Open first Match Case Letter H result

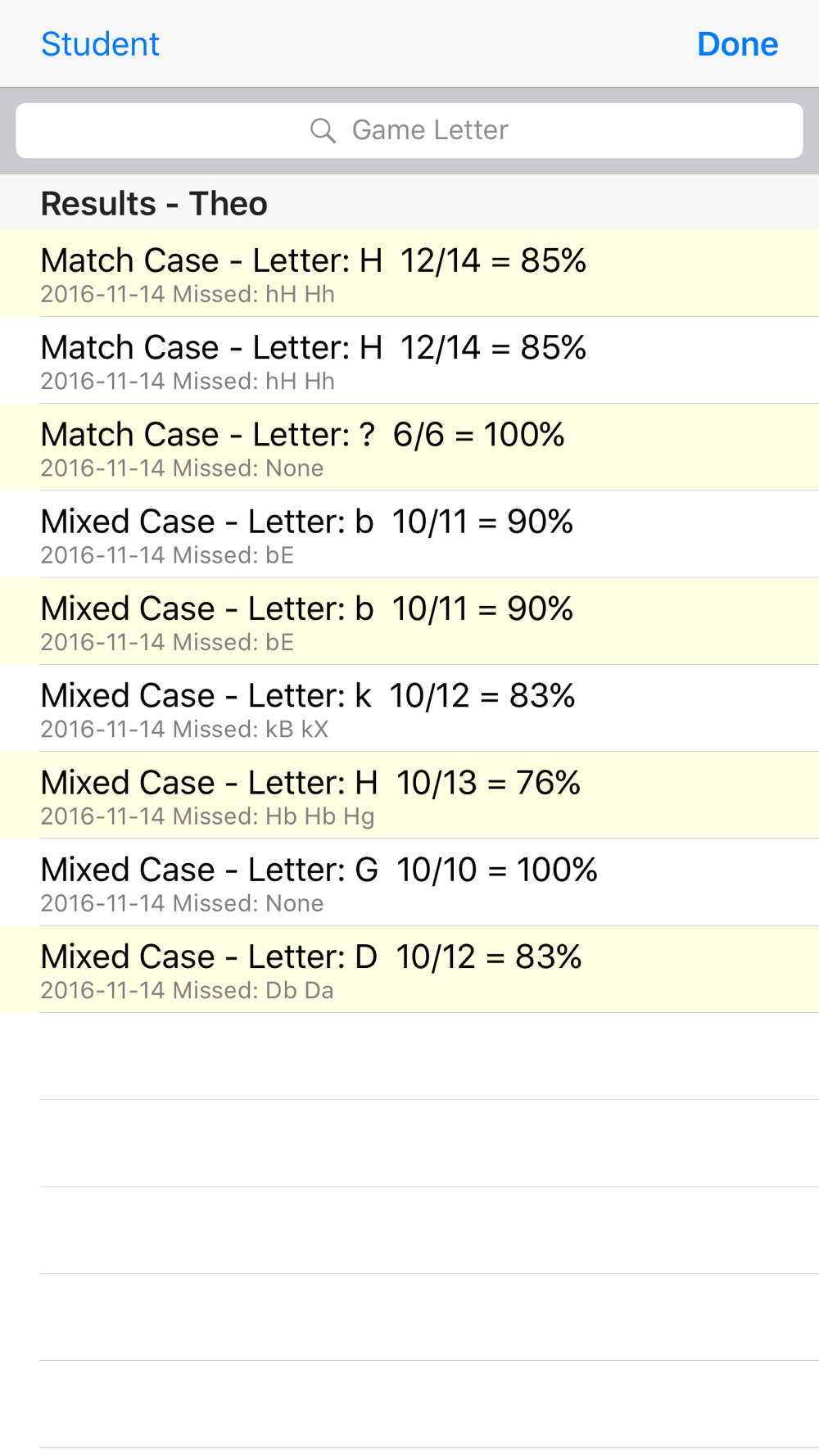coord(409,274)
